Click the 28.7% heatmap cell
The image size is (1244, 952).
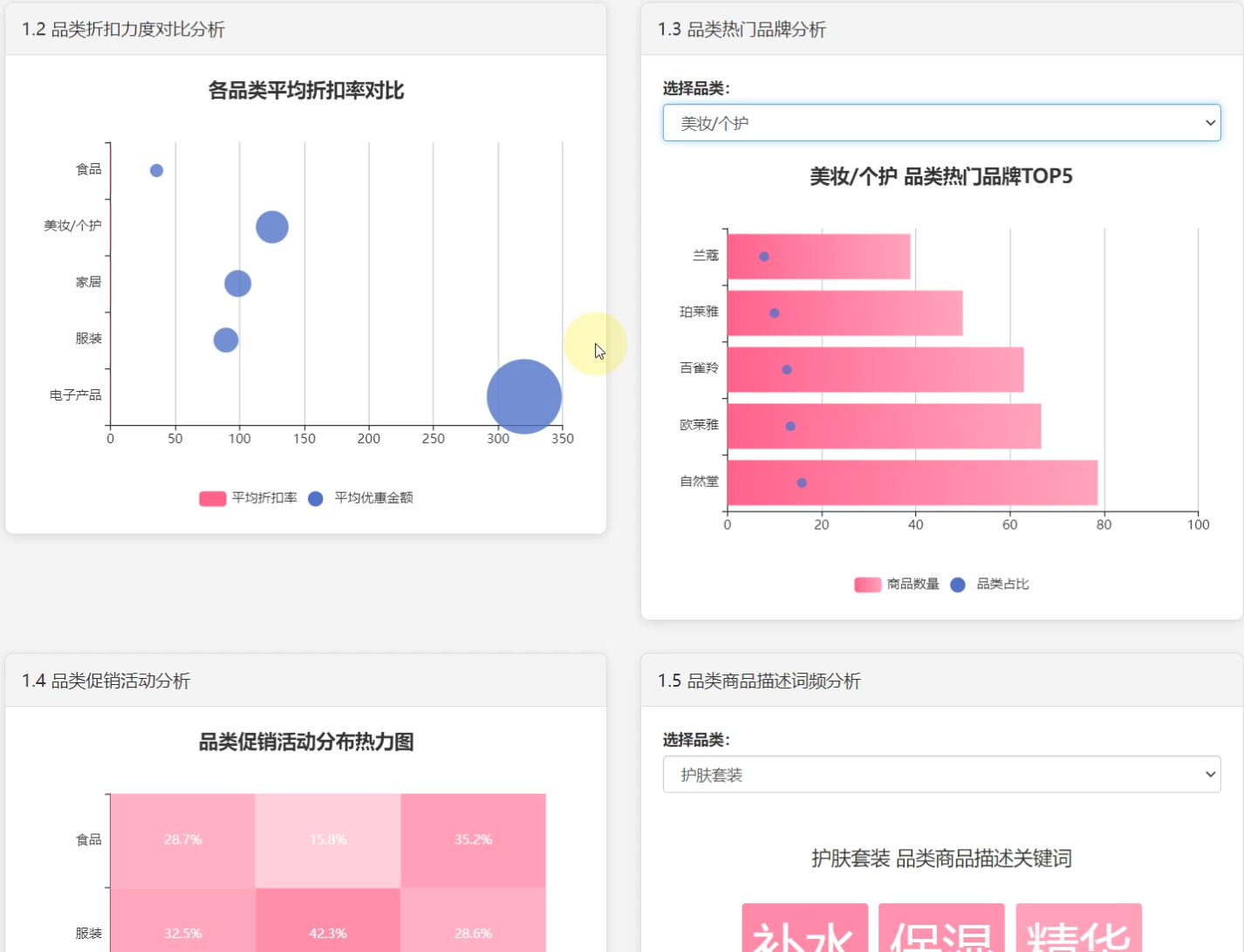tap(182, 840)
